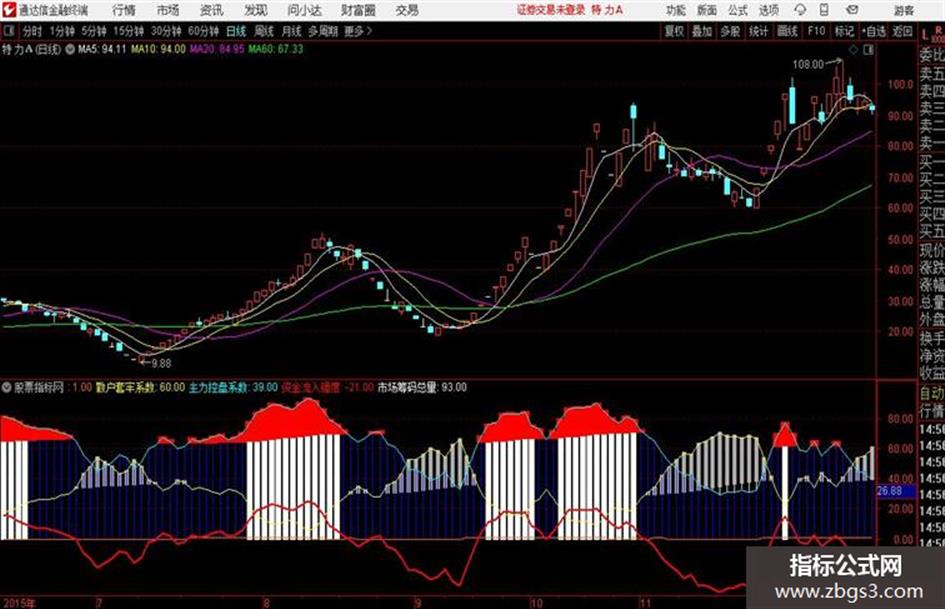945x609 pixels.
Task: Click month 10 on the timeline axis
Action: [536, 602]
